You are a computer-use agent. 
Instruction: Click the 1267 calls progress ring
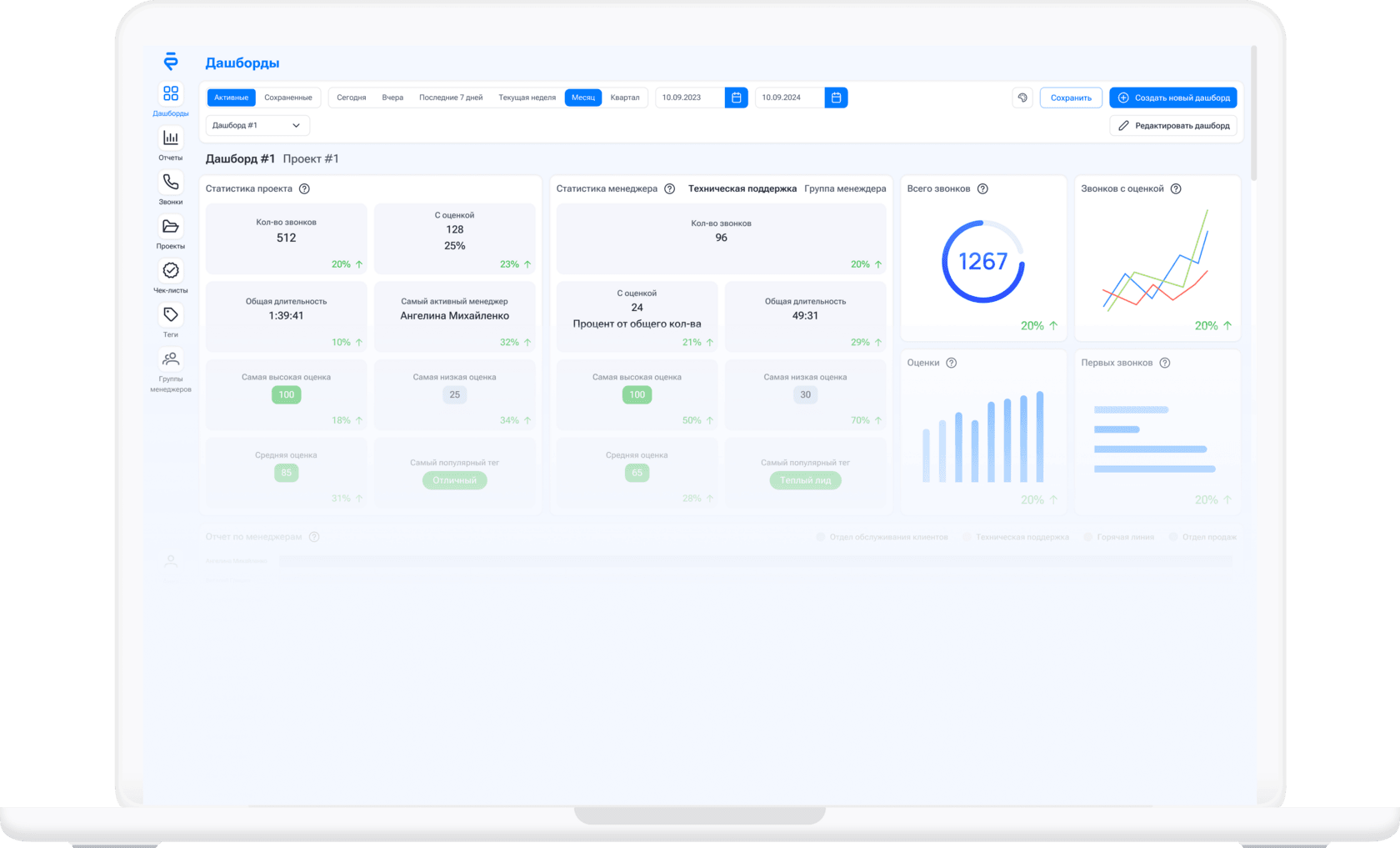click(x=983, y=262)
